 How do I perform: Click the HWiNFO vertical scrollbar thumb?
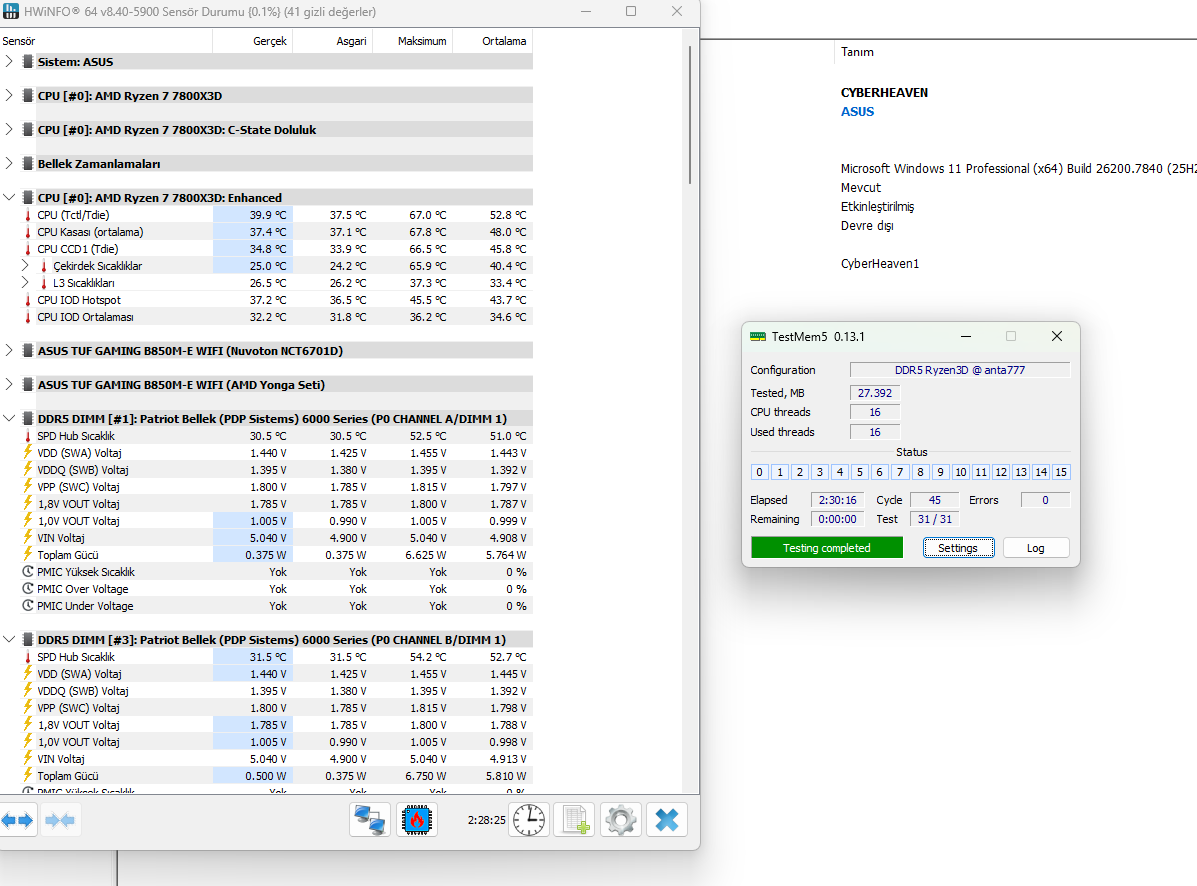(x=690, y=114)
